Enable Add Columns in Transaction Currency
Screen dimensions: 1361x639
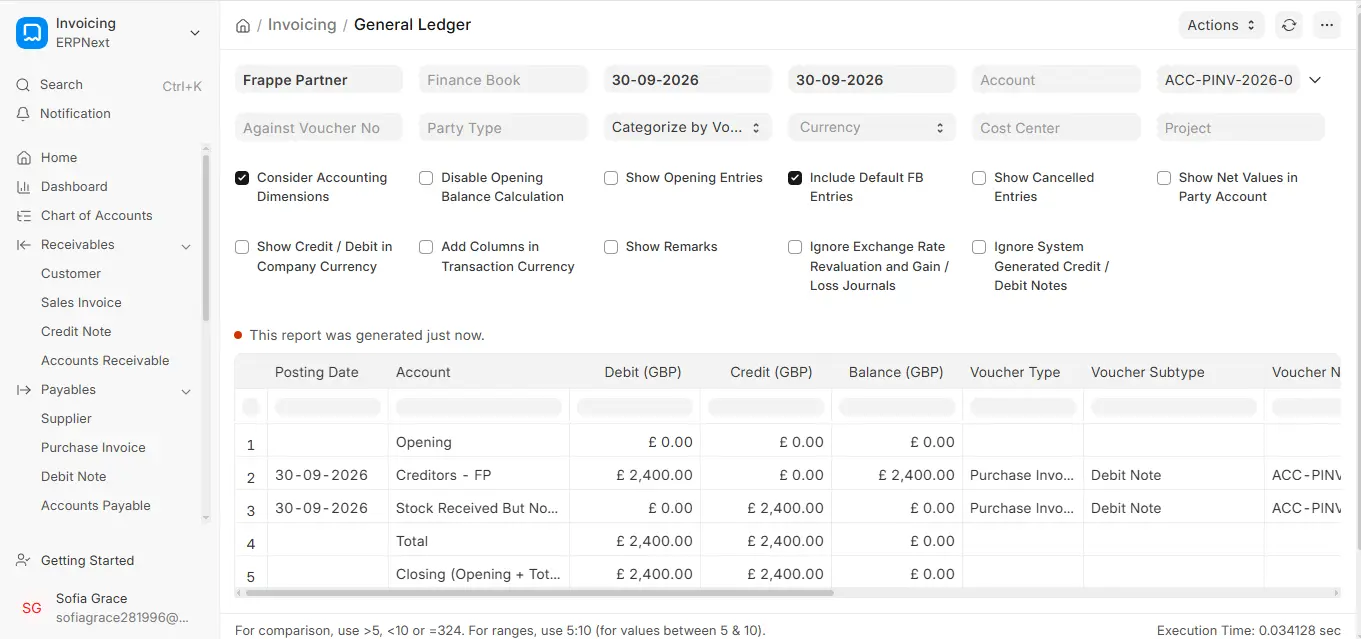[x=426, y=247]
